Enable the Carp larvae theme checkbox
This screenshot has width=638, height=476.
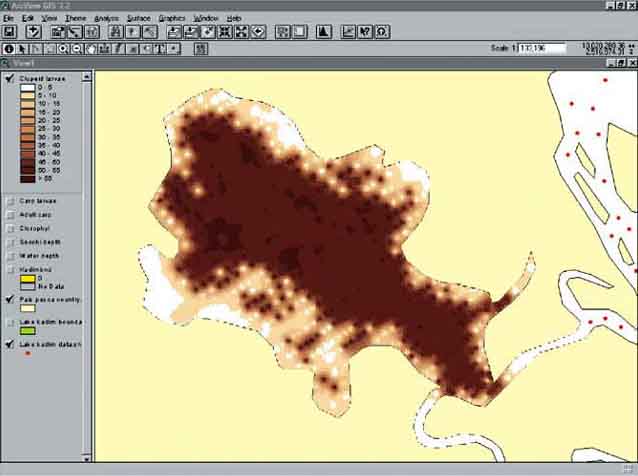9,201
